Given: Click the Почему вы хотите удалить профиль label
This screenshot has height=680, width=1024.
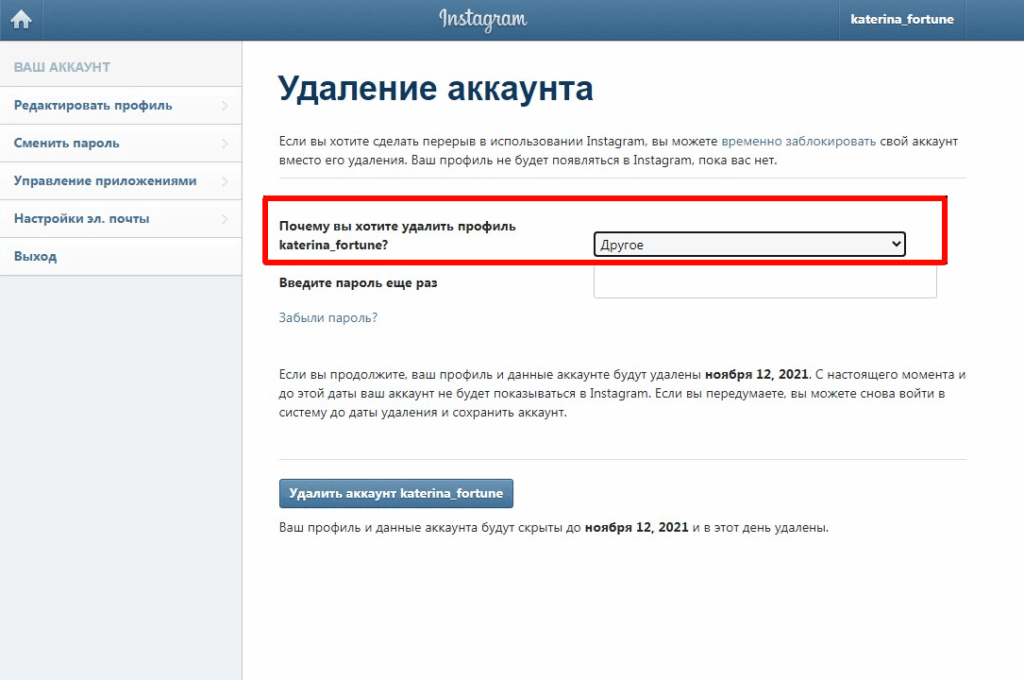Looking at the screenshot, I should [397, 235].
